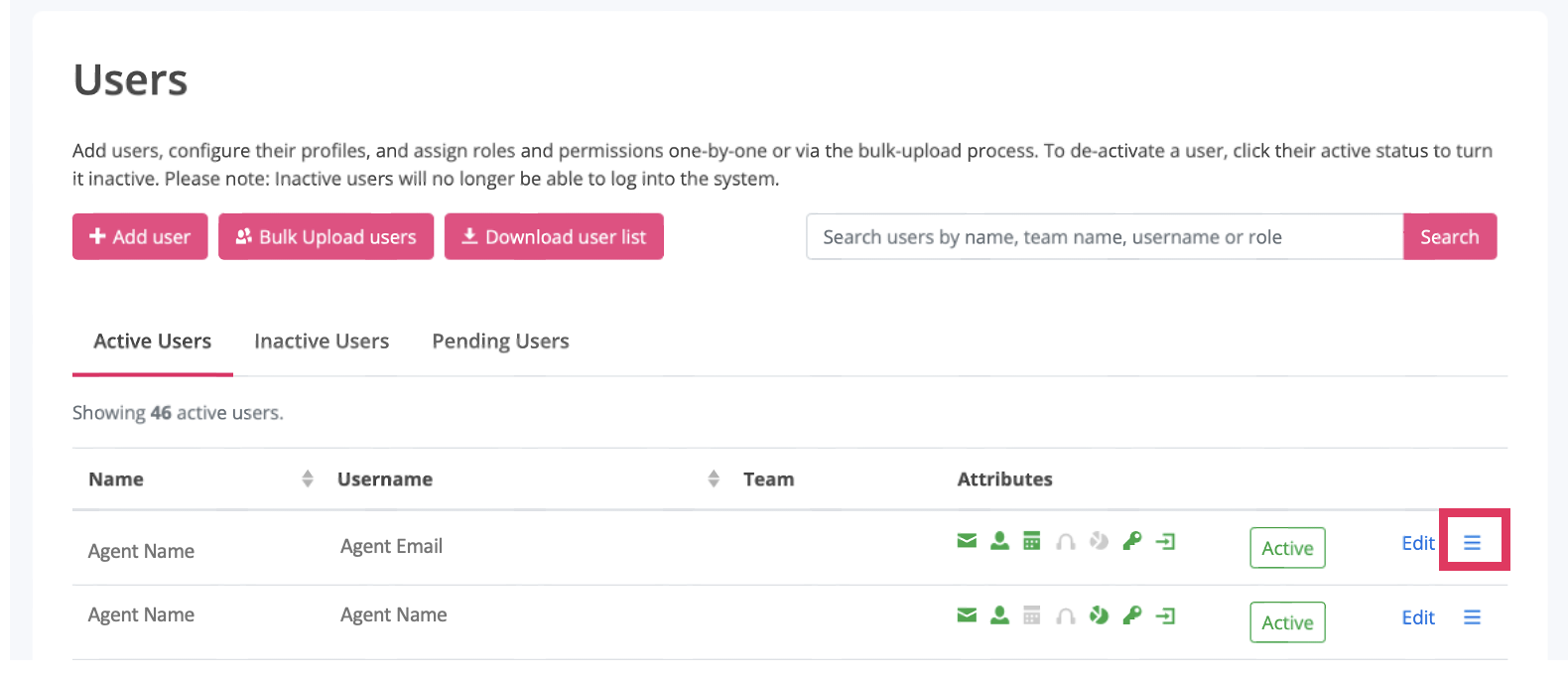Switch to Pending Users tab
Image resolution: width=1568 pixels, height=679 pixels.
pyautogui.click(x=500, y=341)
